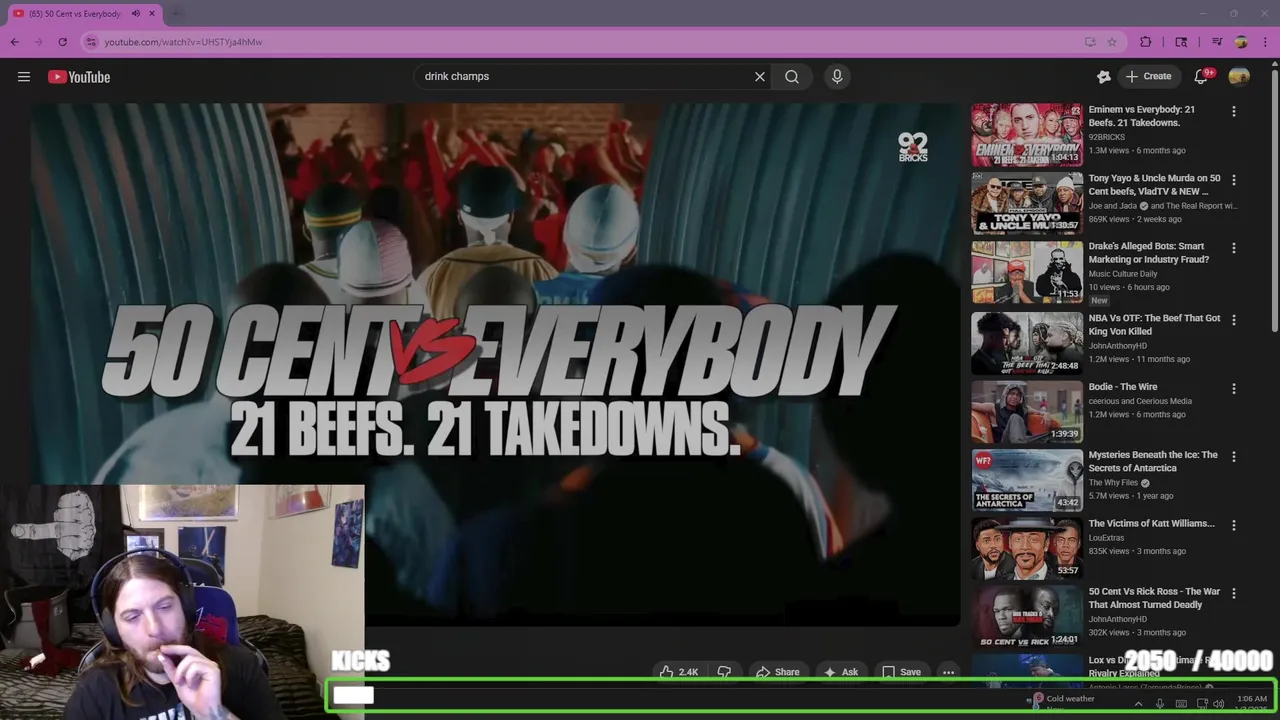This screenshot has width=1280, height=720.
Task: Open 'Mysteries Beneath the Ice' thumbnail
Action: (x=1027, y=480)
